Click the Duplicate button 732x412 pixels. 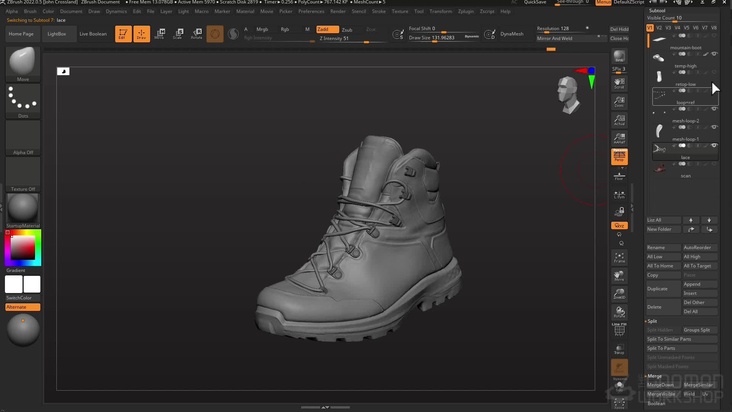point(657,288)
